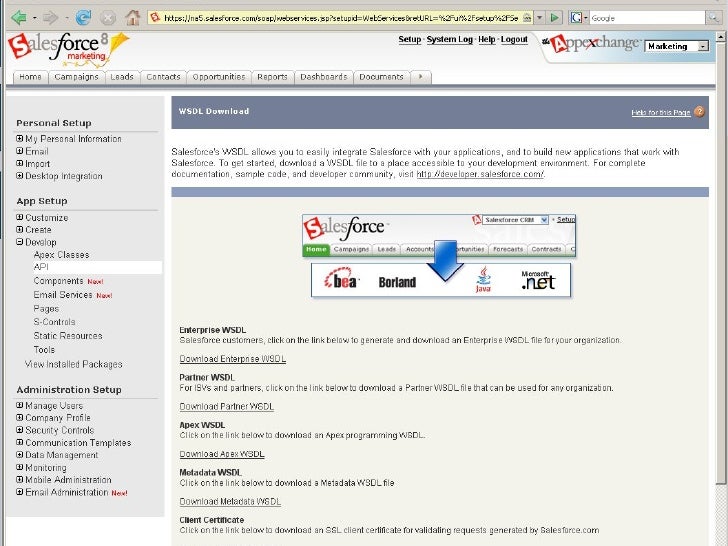The width and height of the screenshot is (728, 546).
Task: Expand the Desktop Integration section
Action: 20,176
